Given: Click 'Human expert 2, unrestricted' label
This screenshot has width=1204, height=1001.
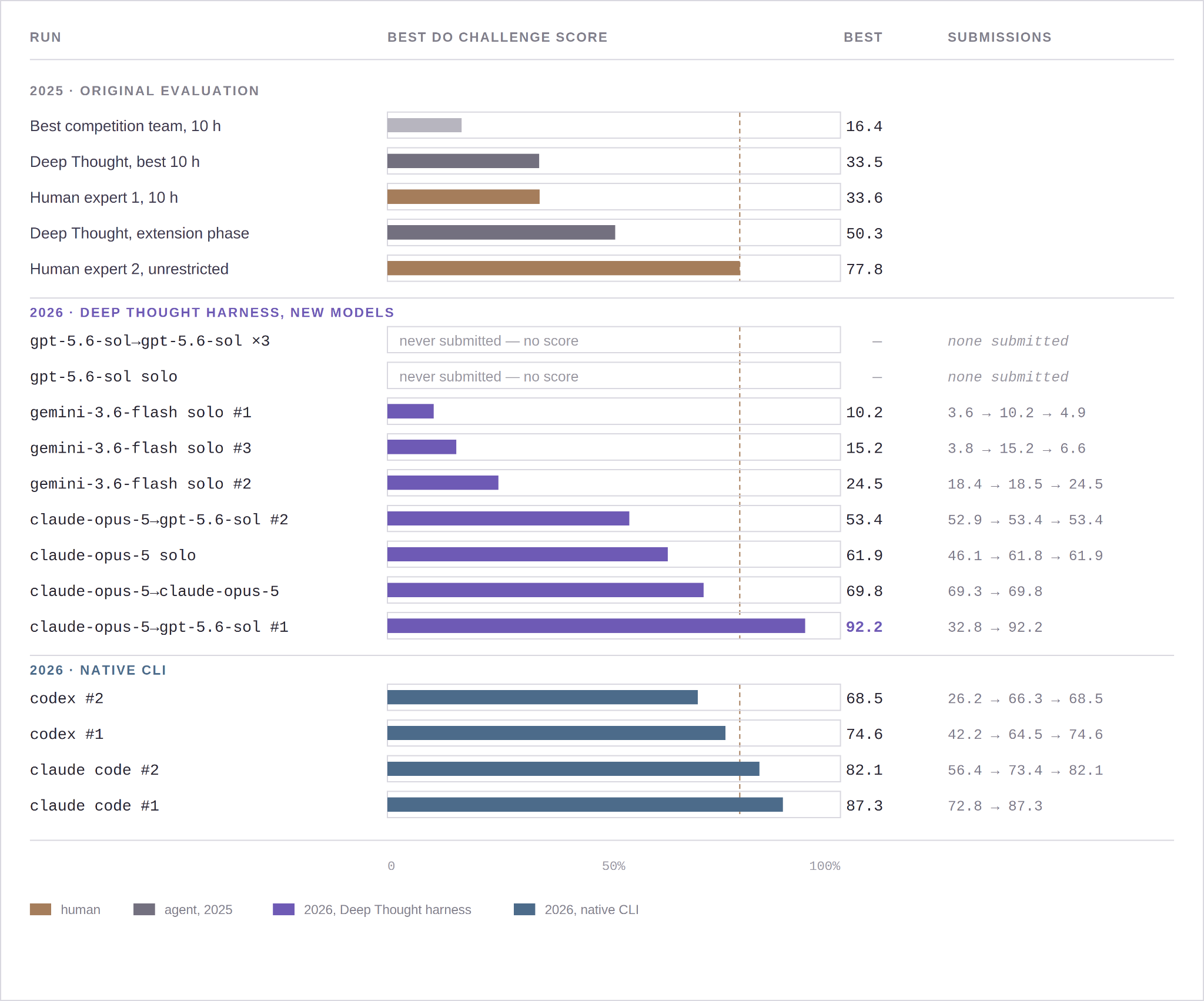Looking at the screenshot, I should click(x=129, y=269).
